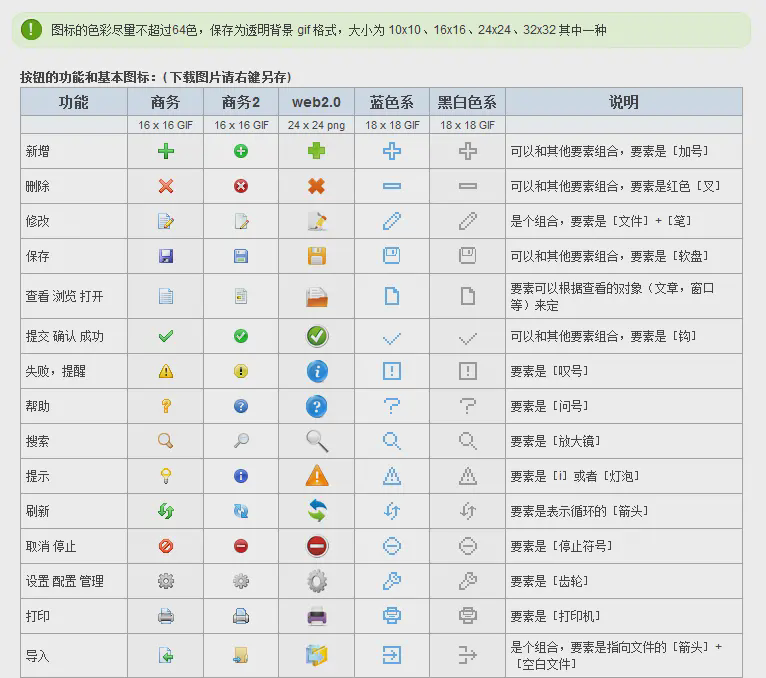
Task: Click the orange floppy disk save icon in web2.0 column
Action: [x=317, y=256]
